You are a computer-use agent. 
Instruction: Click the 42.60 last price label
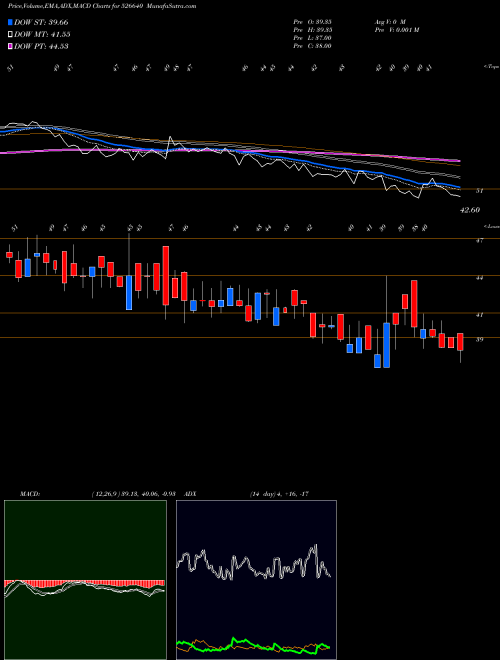click(x=470, y=210)
